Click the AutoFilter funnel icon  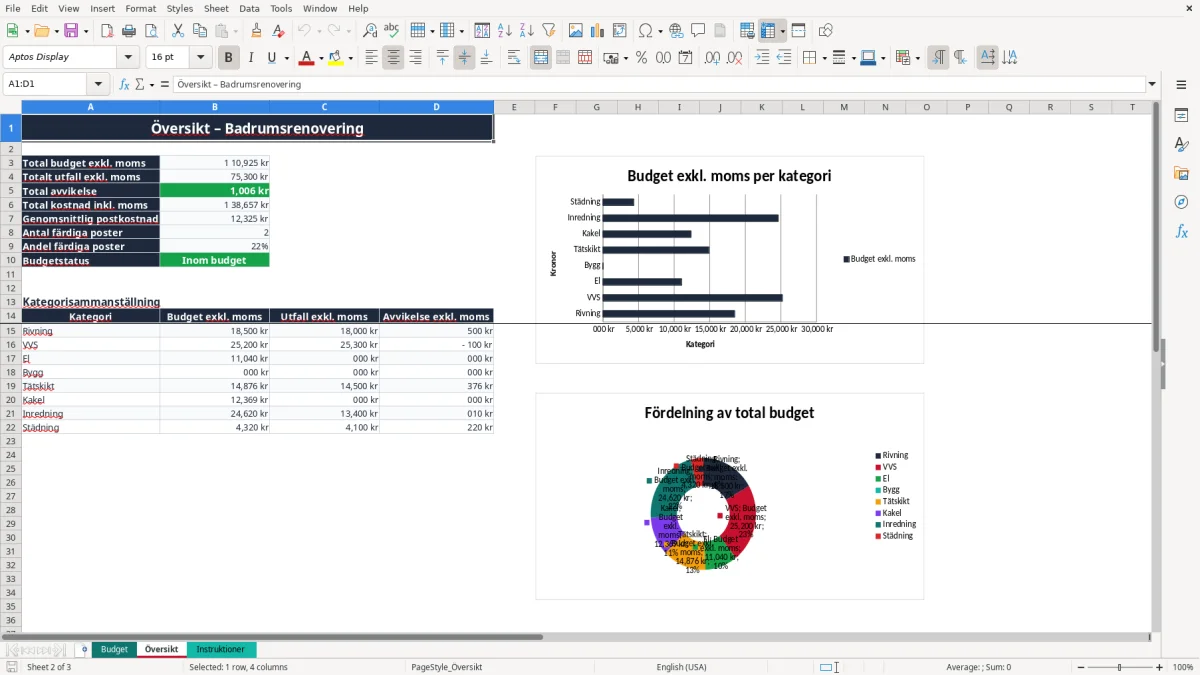point(549,31)
